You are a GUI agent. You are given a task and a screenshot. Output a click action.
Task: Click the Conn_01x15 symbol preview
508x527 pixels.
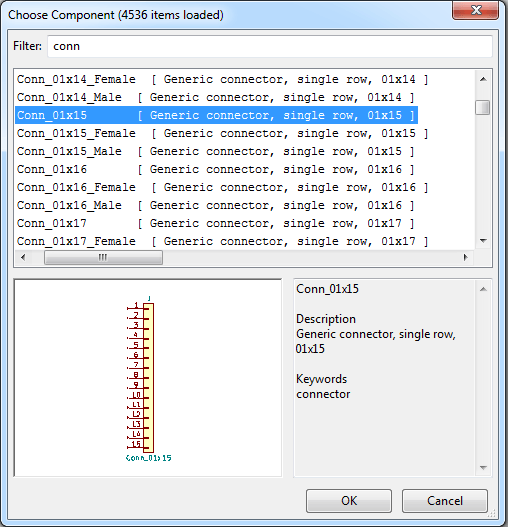pos(148,378)
